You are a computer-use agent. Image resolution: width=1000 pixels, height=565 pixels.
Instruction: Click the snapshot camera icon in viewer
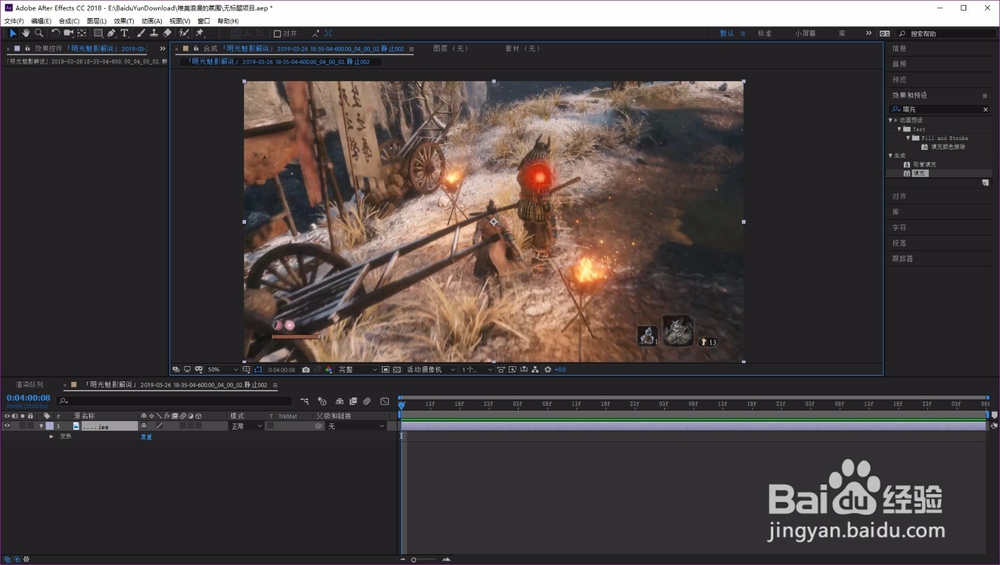coord(305,369)
